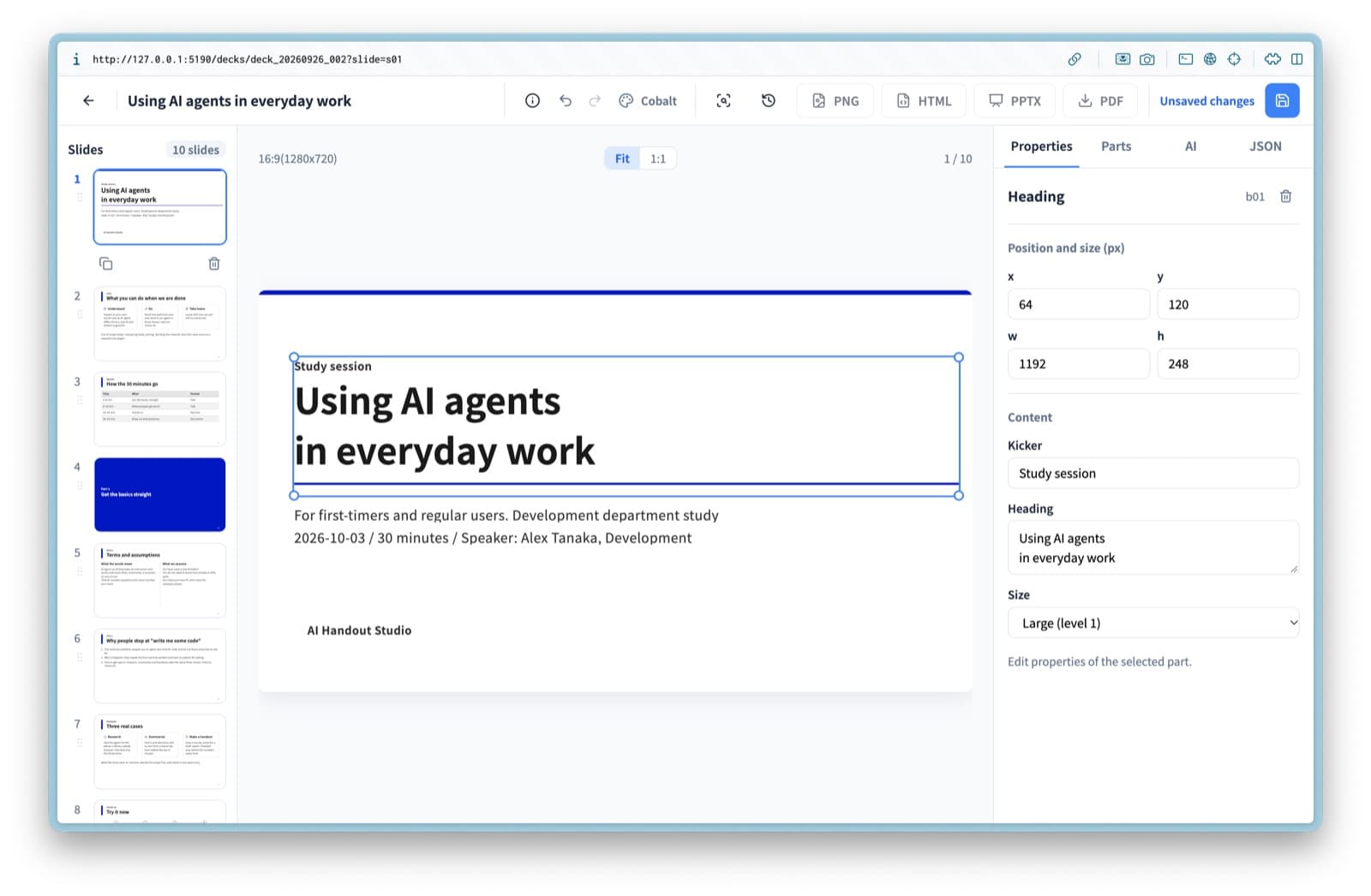
Task: Export the deck as PPTX
Action: click(1015, 101)
